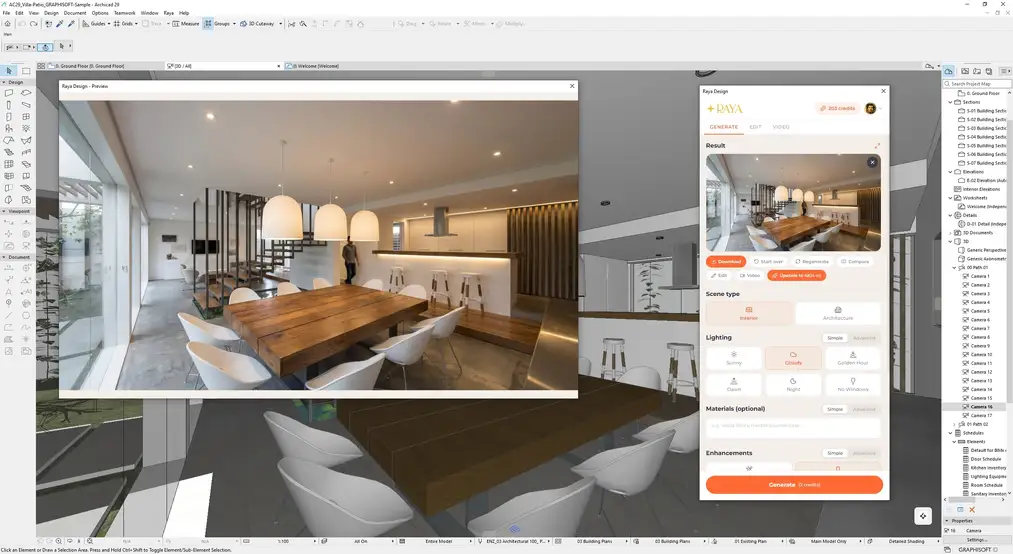Click the Raya result thumbnail image
1013x554 pixels.
coord(793,202)
